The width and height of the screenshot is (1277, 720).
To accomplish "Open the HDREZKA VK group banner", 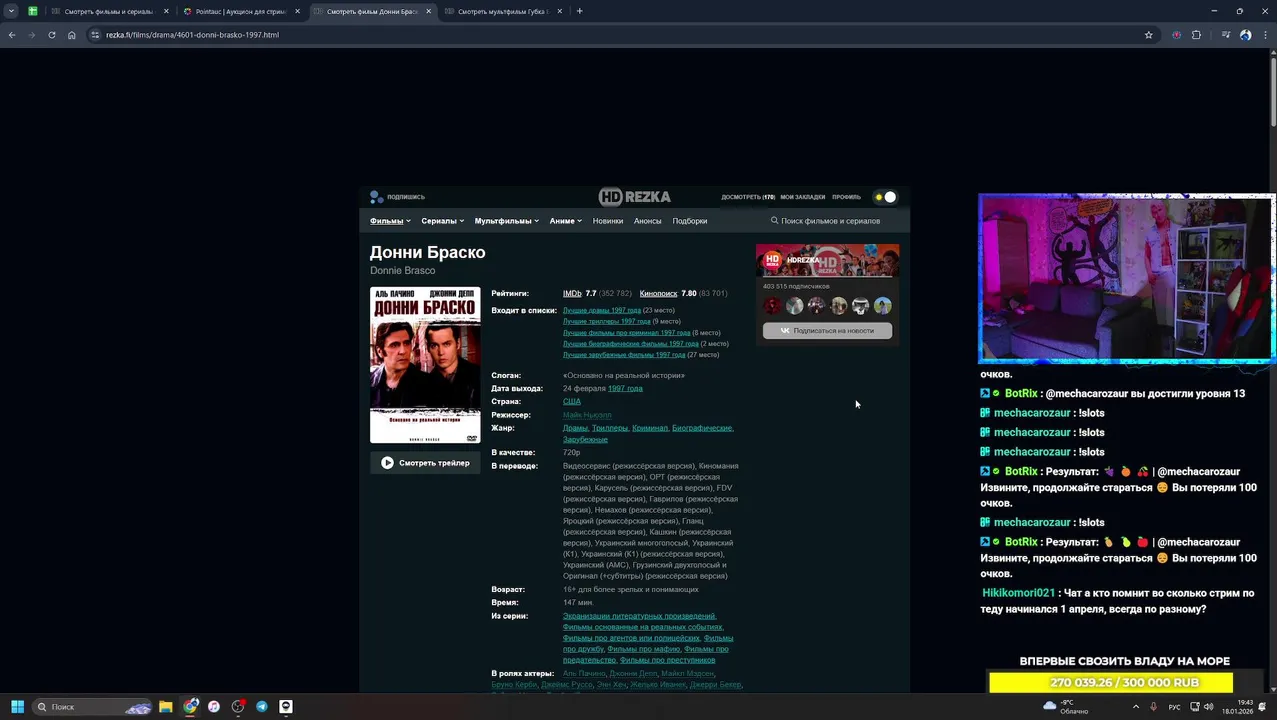I will [x=827, y=260].
